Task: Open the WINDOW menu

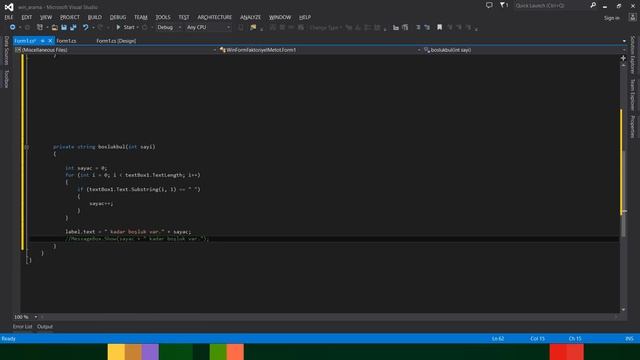Action: click(280, 17)
